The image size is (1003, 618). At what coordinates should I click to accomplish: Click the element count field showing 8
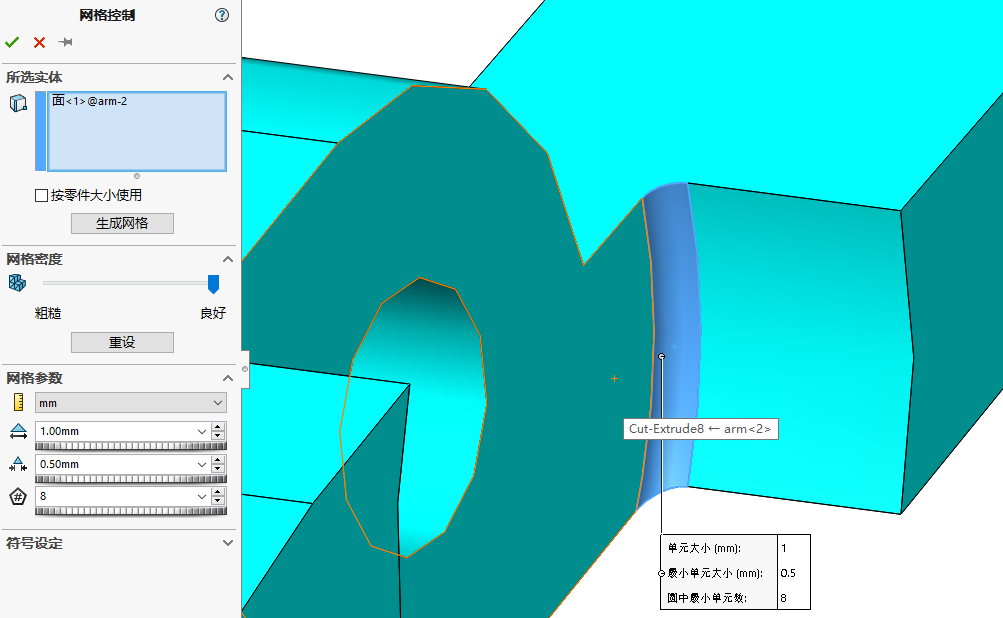(x=115, y=496)
